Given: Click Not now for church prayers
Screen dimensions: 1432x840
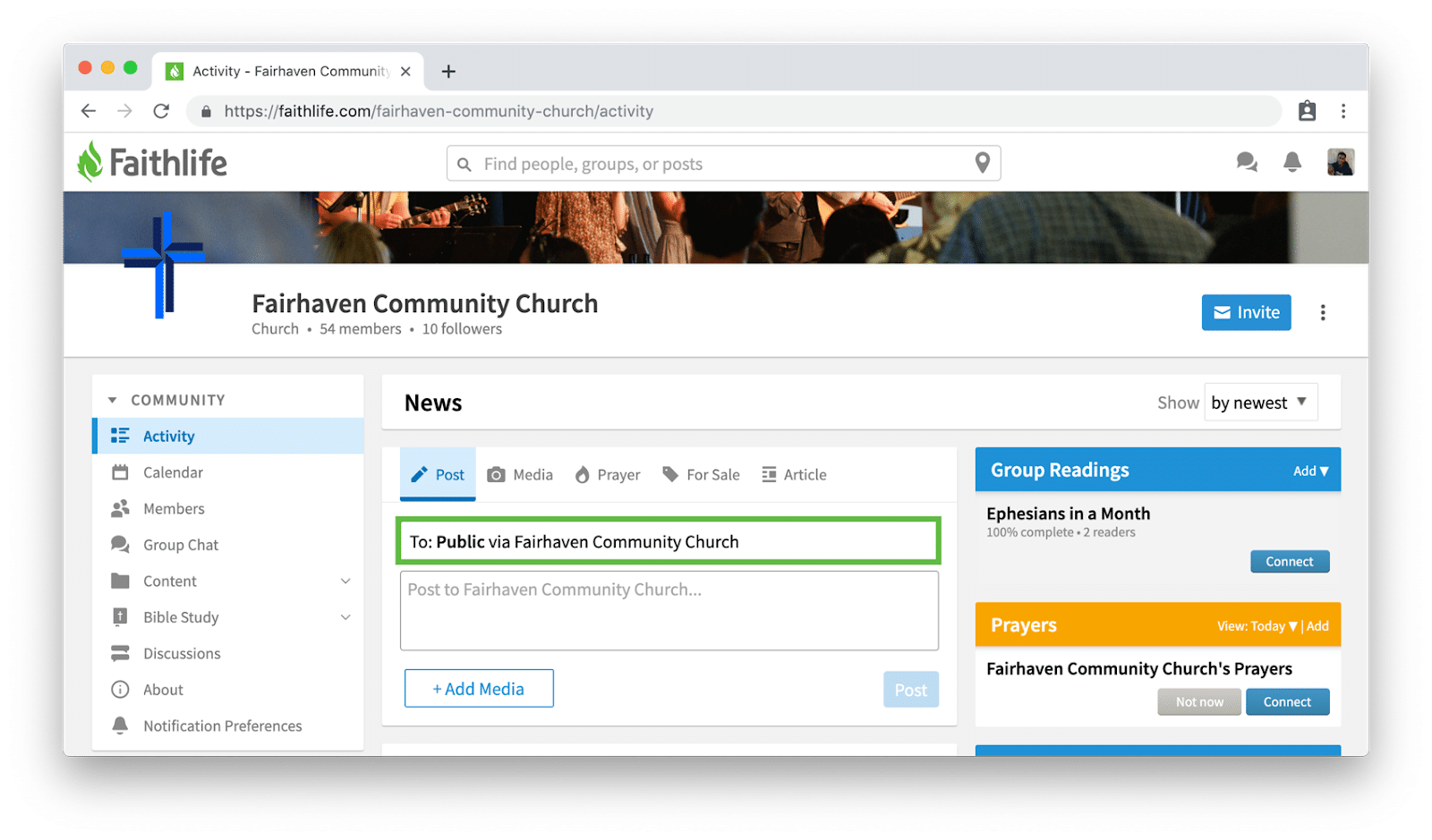Looking at the screenshot, I should (x=1199, y=701).
